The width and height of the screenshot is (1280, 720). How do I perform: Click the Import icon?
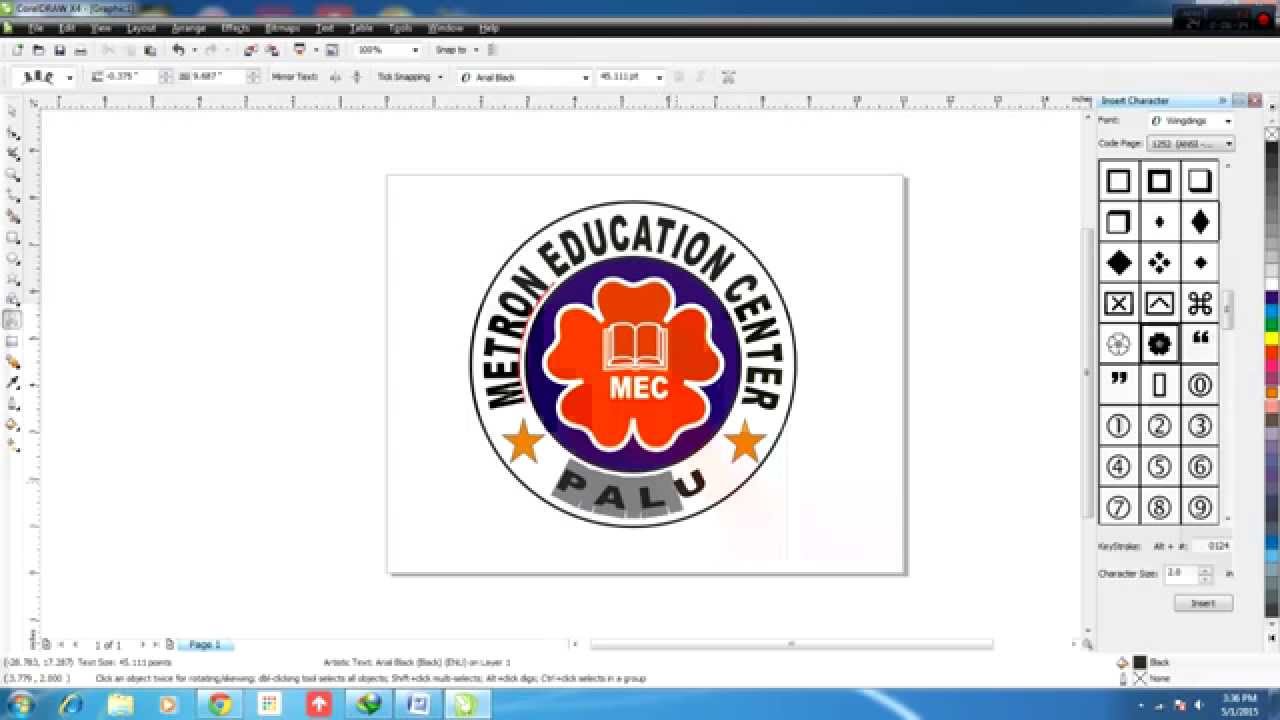250,50
